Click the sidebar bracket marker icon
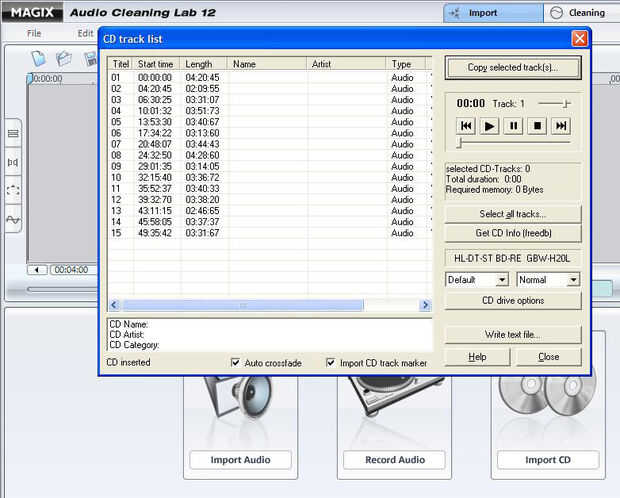This screenshot has width=620, height=498. tap(13, 162)
